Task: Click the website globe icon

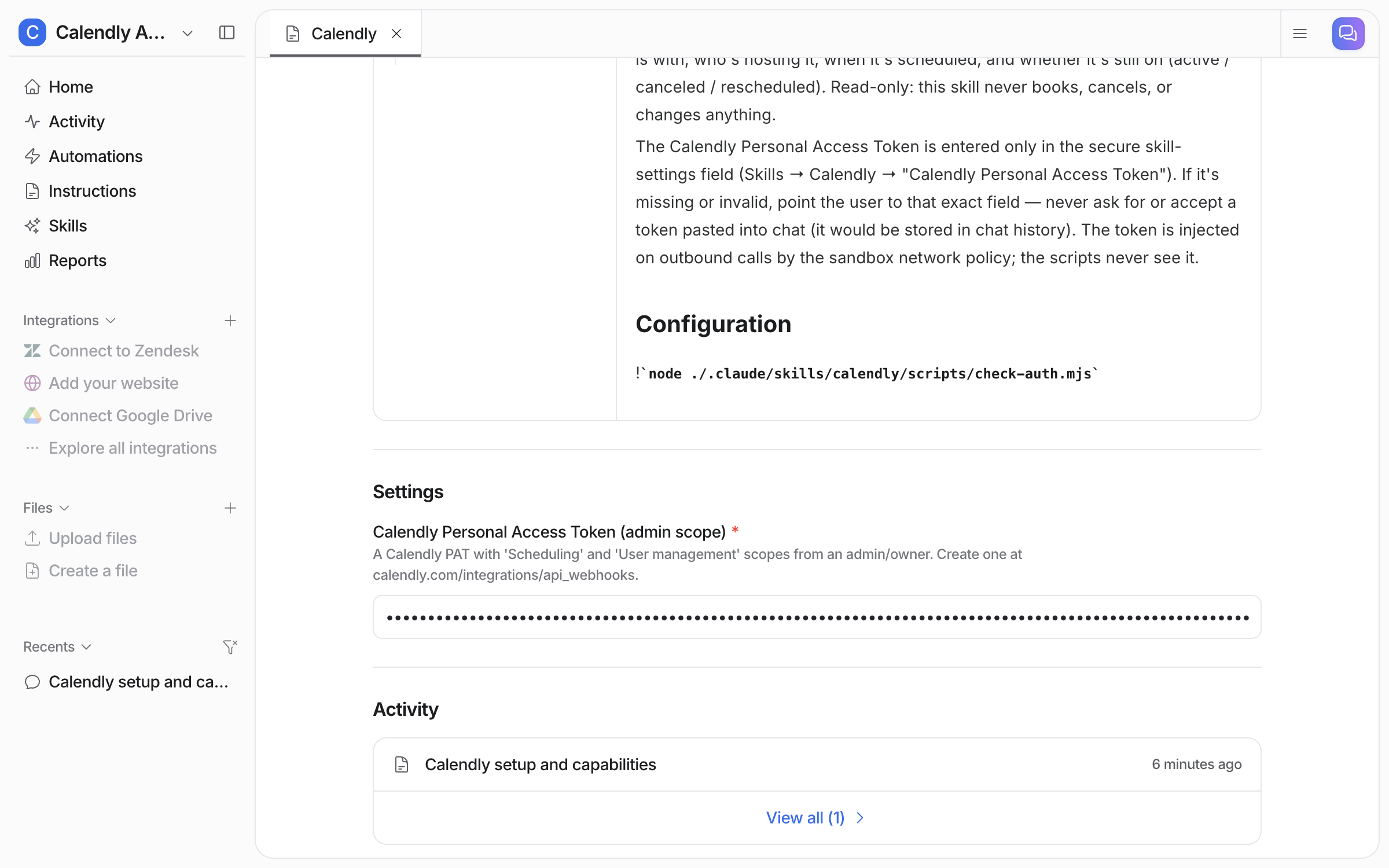Action: pyautogui.click(x=32, y=383)
